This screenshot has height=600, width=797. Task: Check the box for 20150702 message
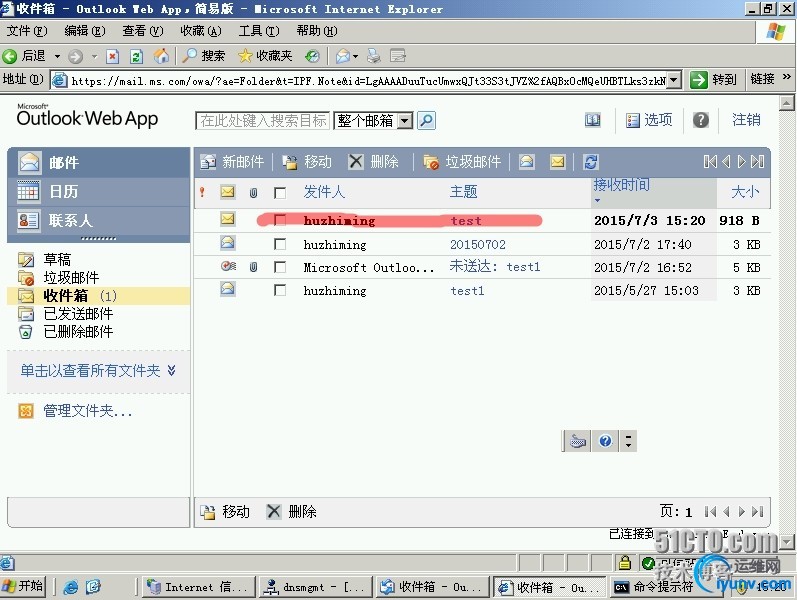(x=280, y=244)
